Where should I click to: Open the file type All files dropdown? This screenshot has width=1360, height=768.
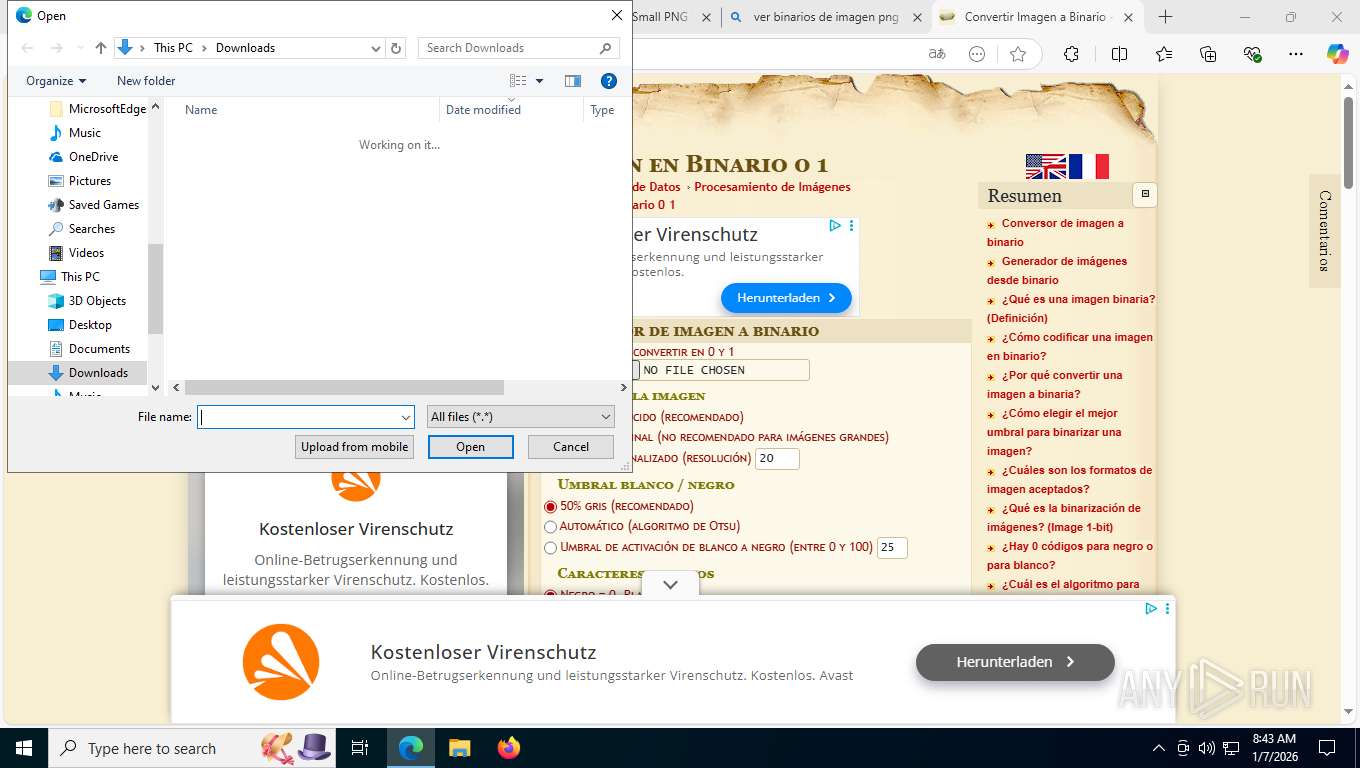point(521,417)
